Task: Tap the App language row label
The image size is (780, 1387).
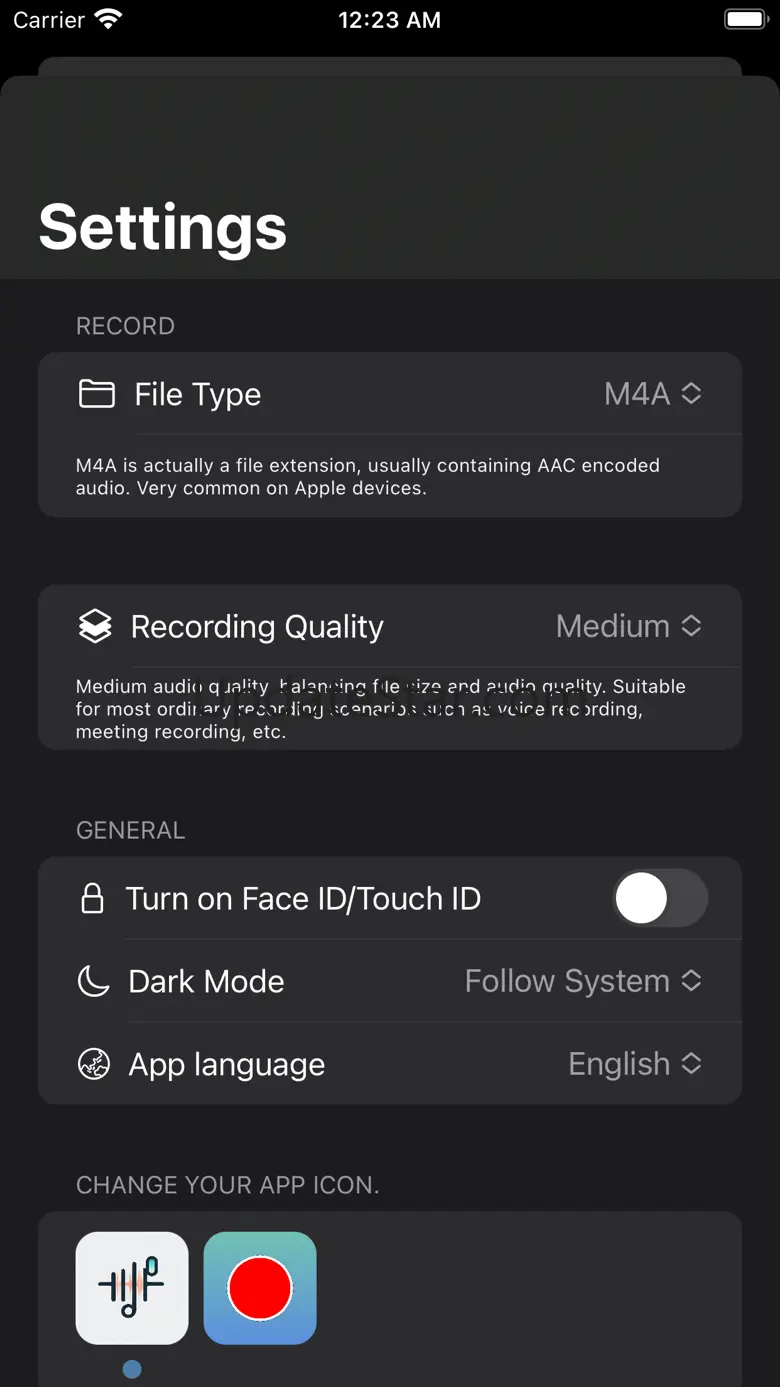Action: [227, 1065]
